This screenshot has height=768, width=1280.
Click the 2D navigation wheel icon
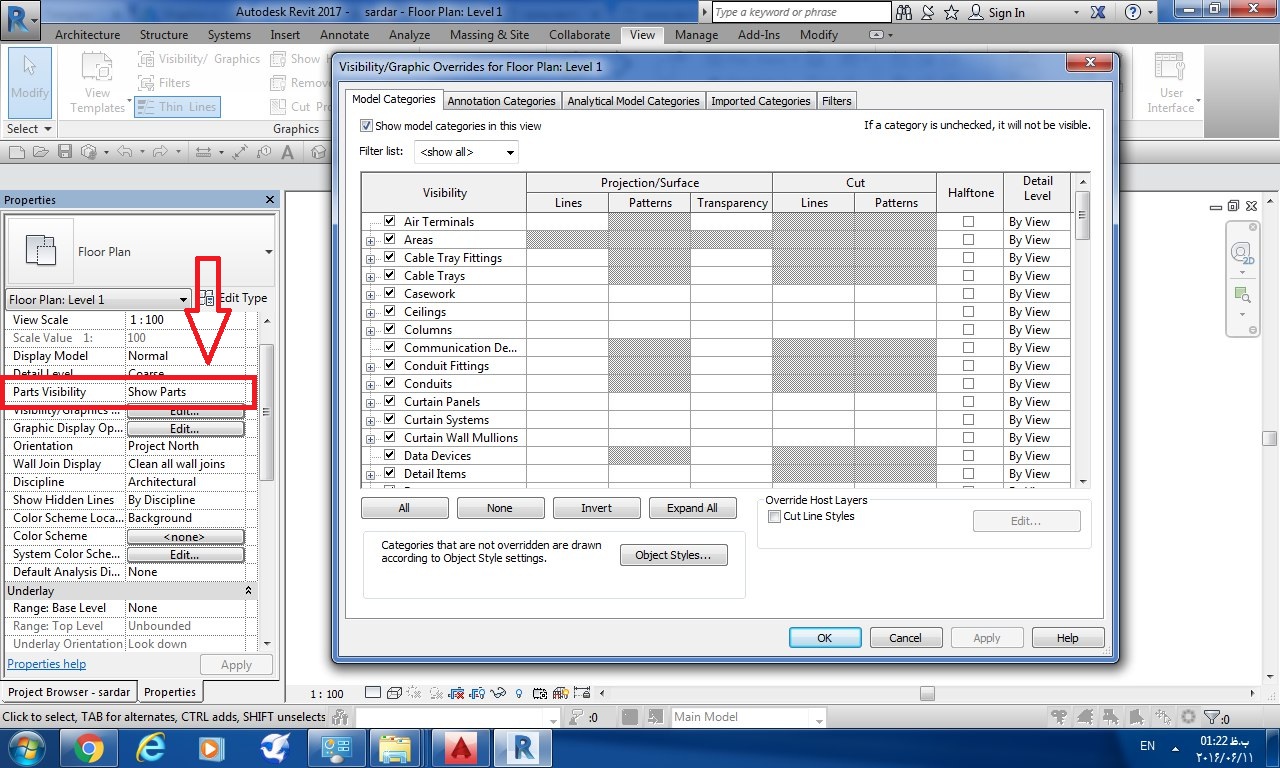click(1242, 252)
